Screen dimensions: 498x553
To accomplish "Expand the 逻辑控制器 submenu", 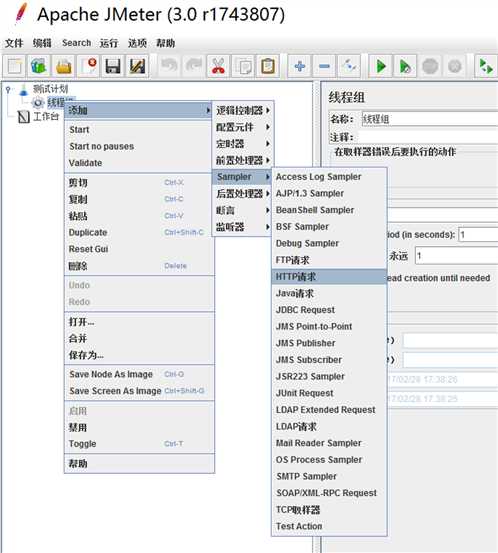I will 242,110.
